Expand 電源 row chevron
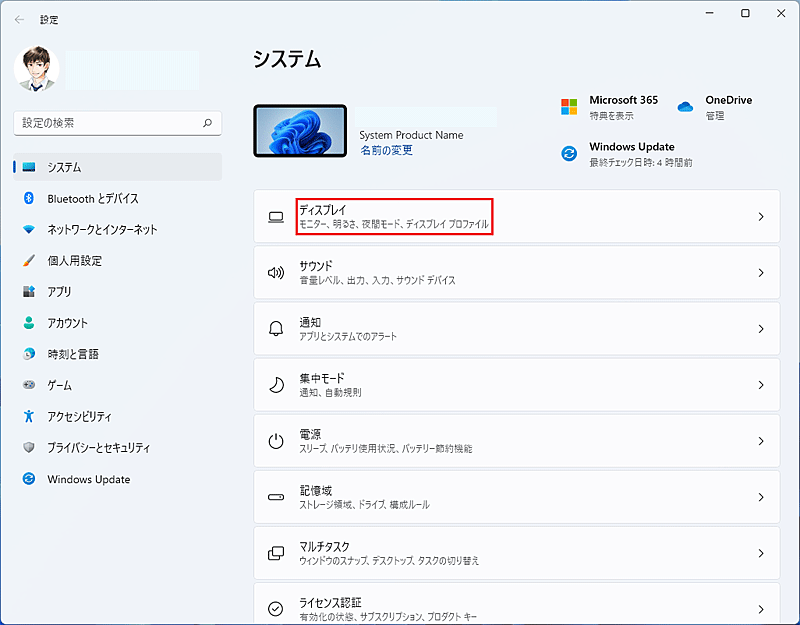The width and height of the screenshot is (800, 625). [761, 441]
